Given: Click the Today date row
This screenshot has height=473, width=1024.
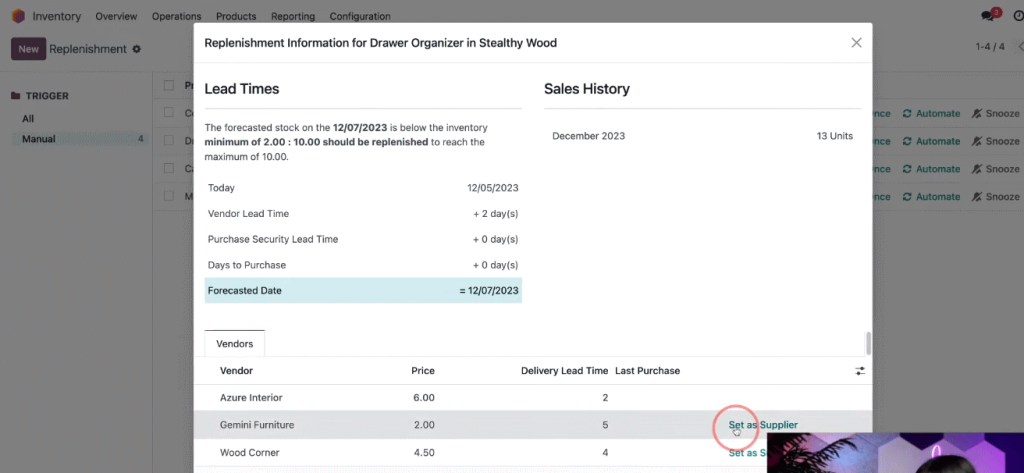Looking at the screenshot, I should (x=363, y=188).
